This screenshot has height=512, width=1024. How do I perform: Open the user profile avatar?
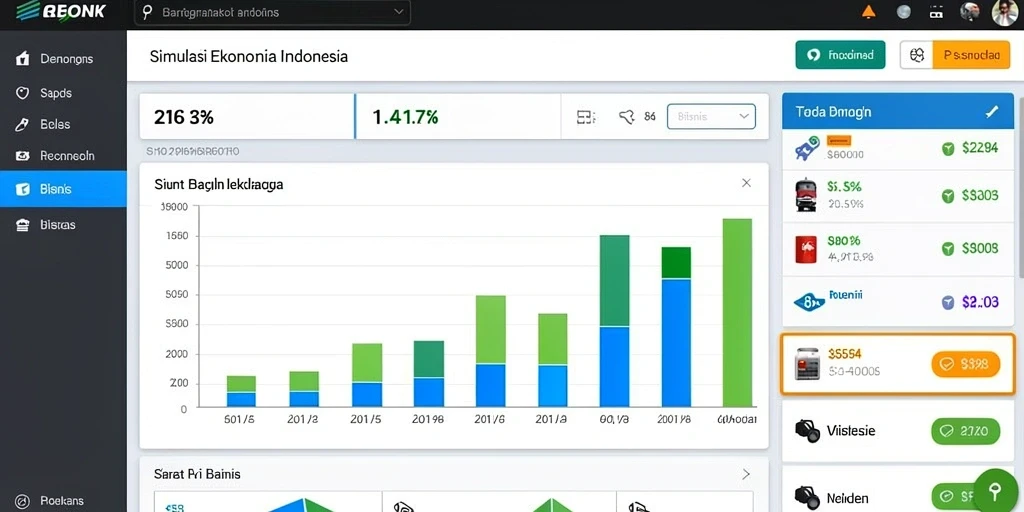coord(1004,12)
